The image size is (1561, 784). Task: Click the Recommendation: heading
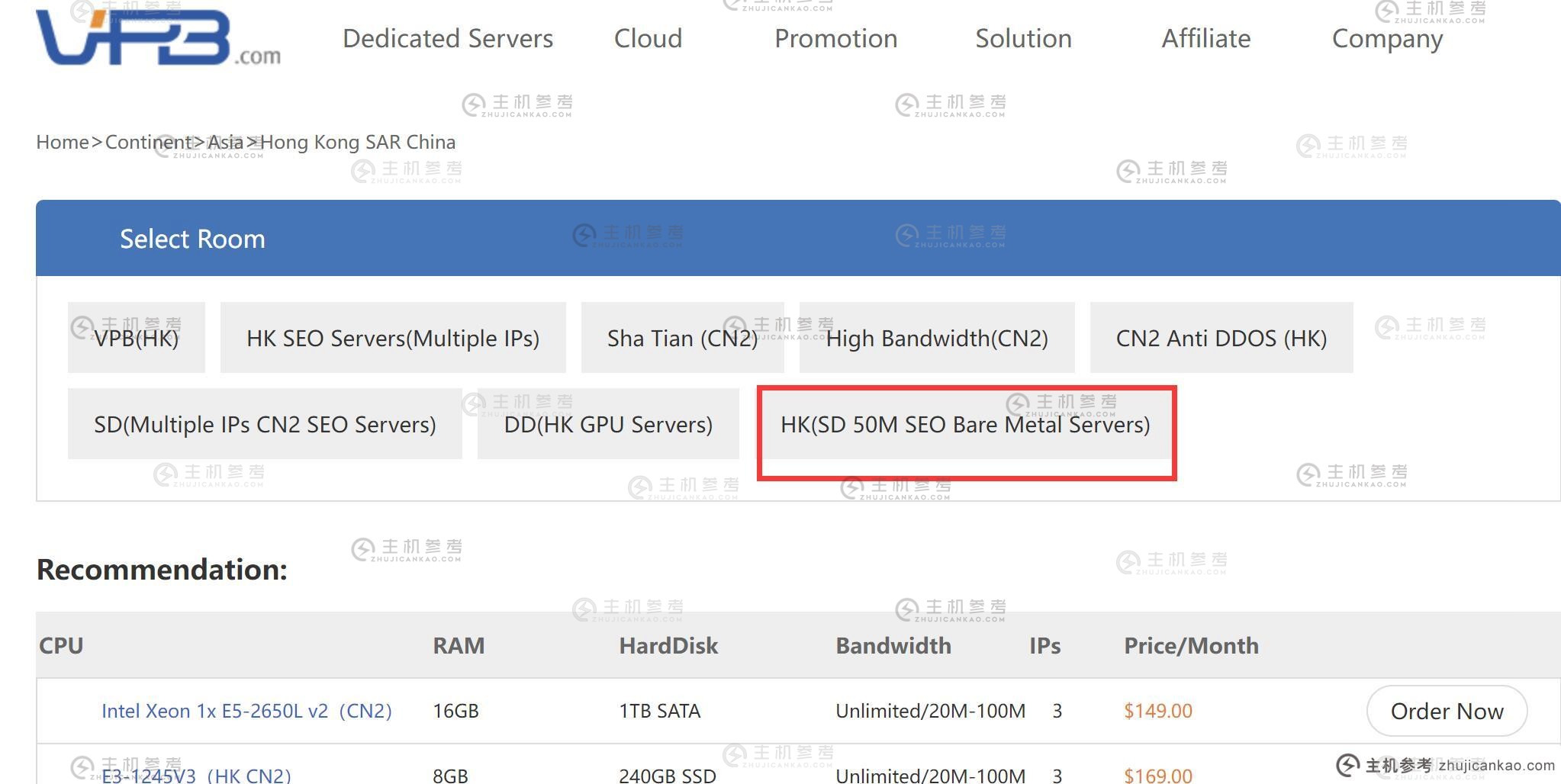162,570
